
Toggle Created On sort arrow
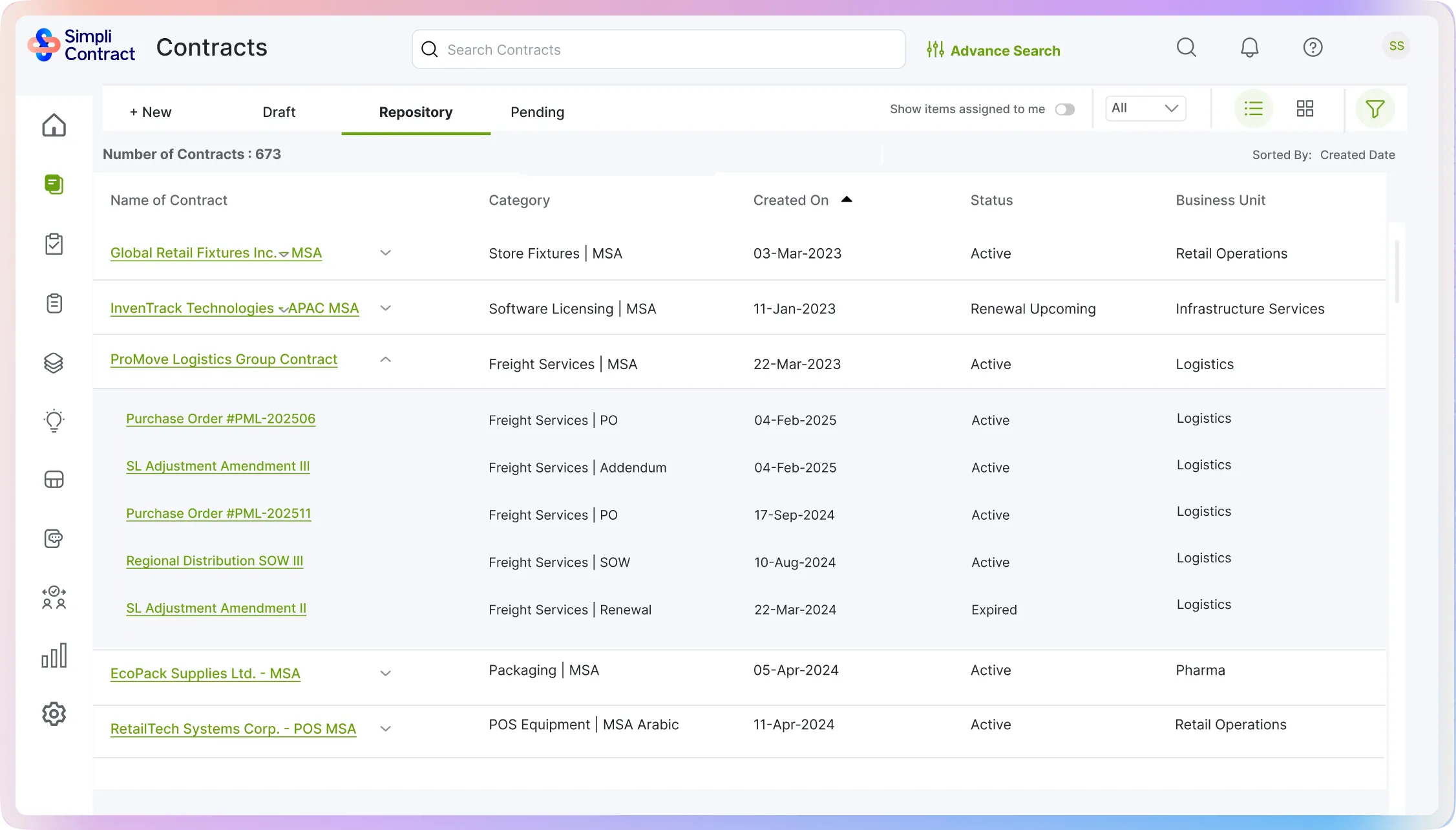[847, 200]
